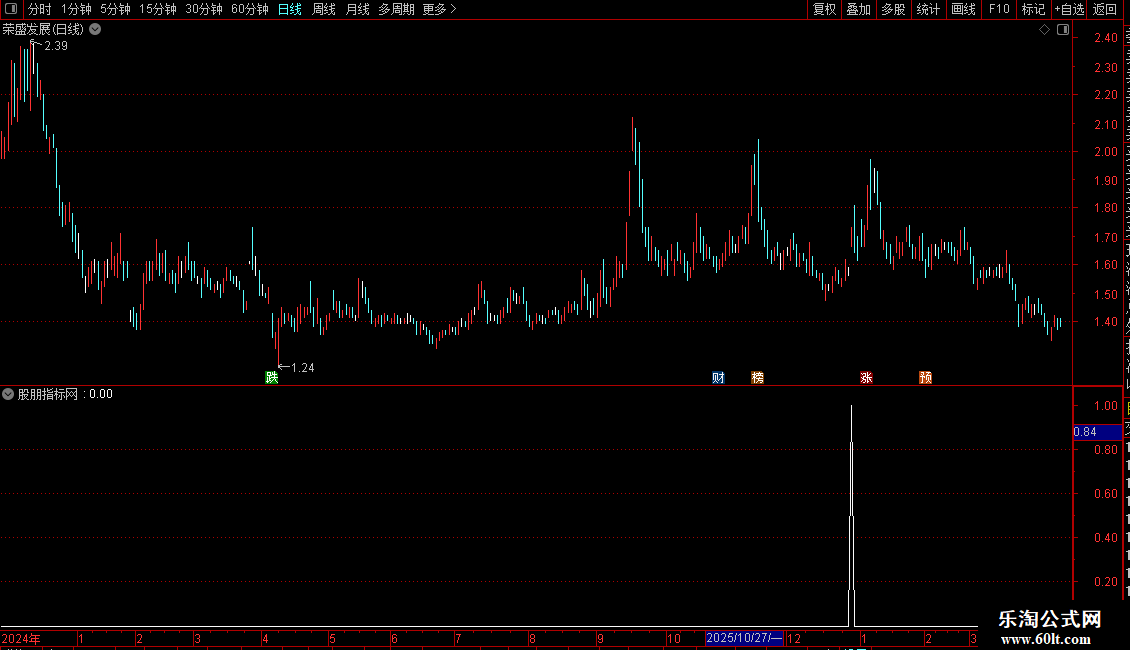Screen dimensions: 1130x650
Task: Open F10 company info
Action: [x=999, y=9]
